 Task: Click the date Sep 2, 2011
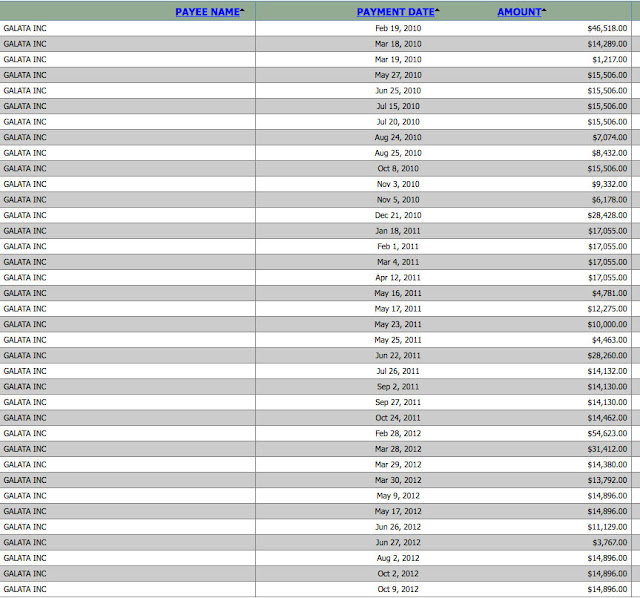398,387
